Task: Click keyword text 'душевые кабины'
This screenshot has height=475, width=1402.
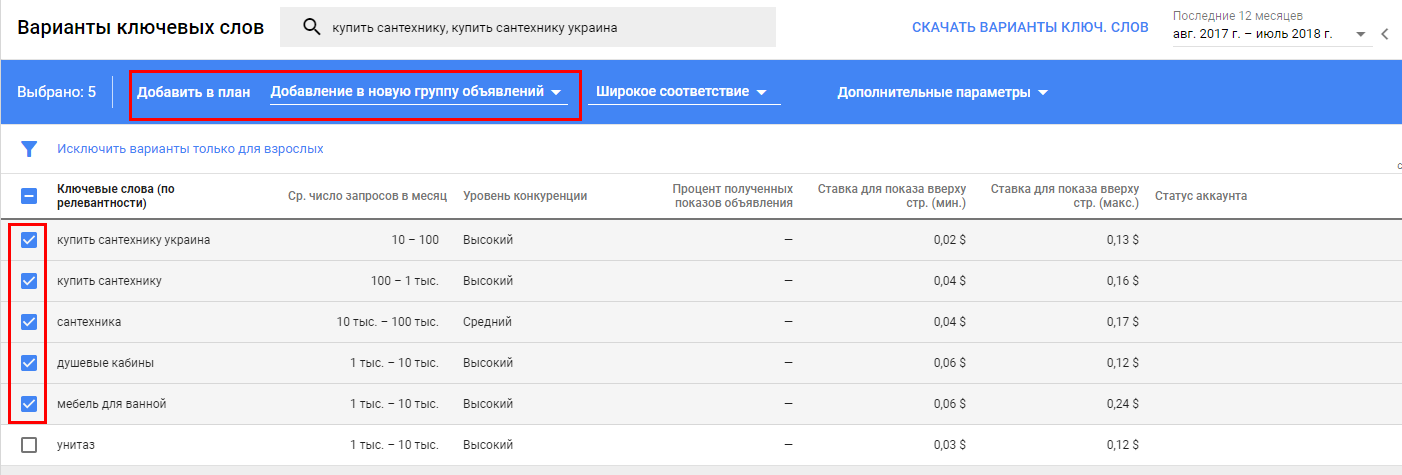Action: 105,363
